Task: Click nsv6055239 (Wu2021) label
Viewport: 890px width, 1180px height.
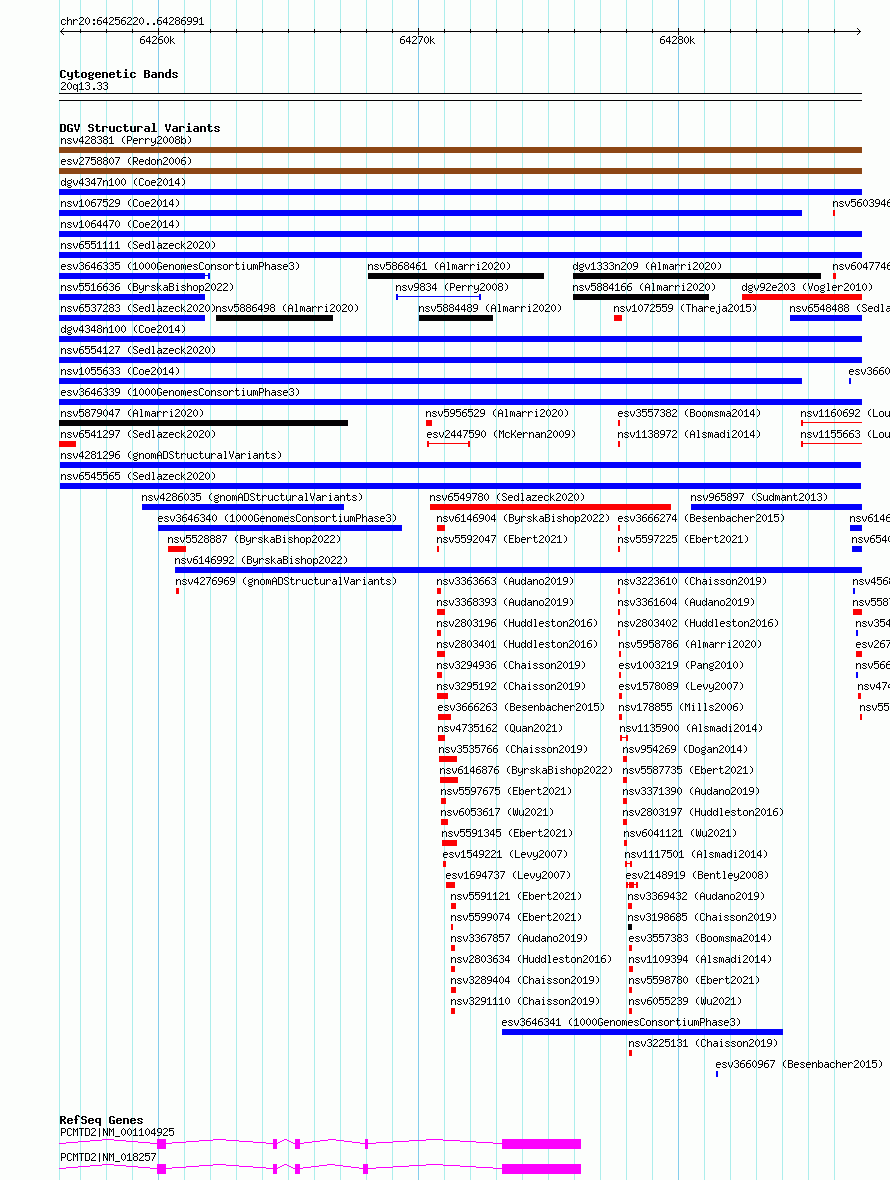Action: tap(685, 1003)
